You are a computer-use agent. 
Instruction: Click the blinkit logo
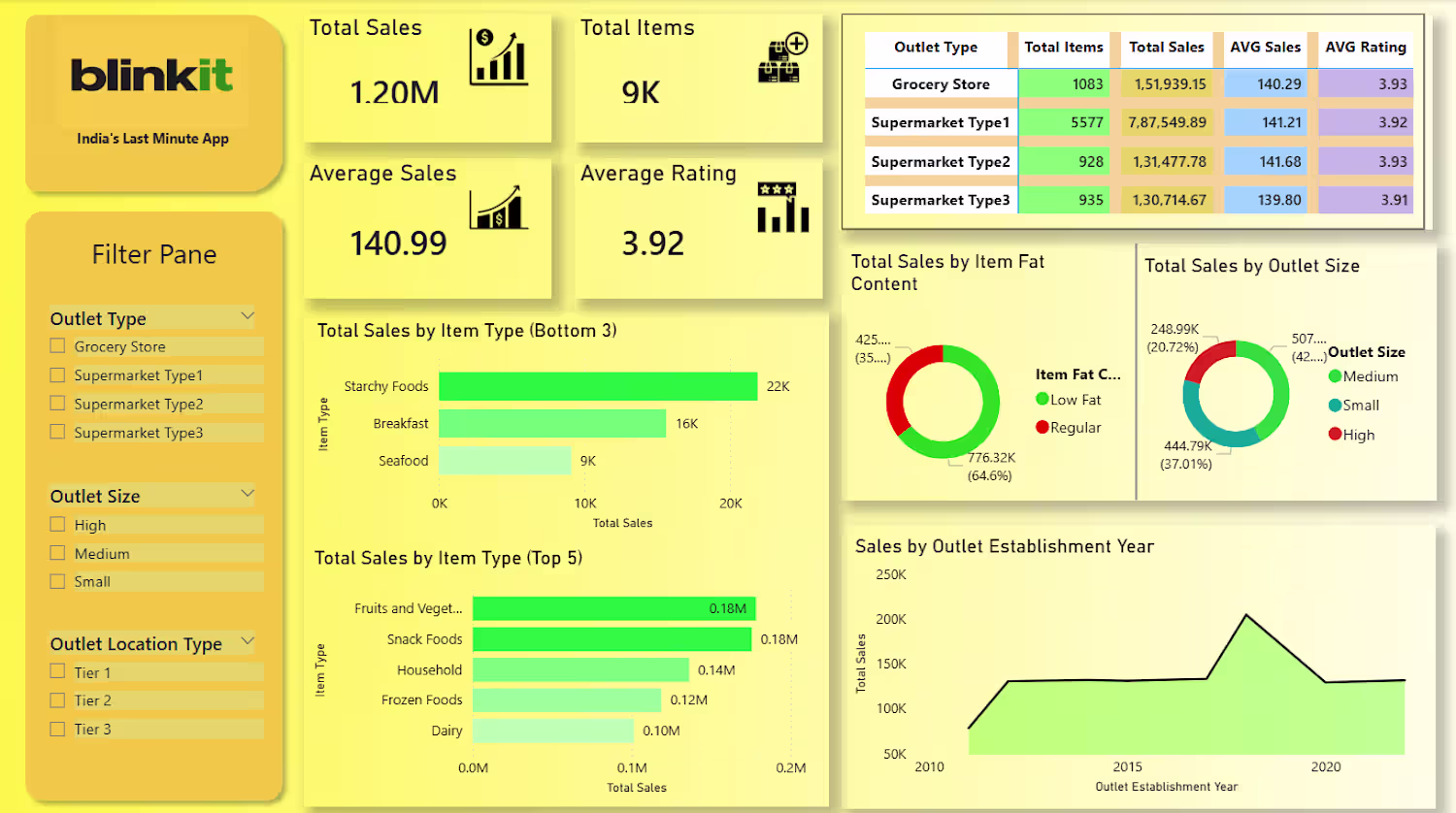tap(151, 75)
